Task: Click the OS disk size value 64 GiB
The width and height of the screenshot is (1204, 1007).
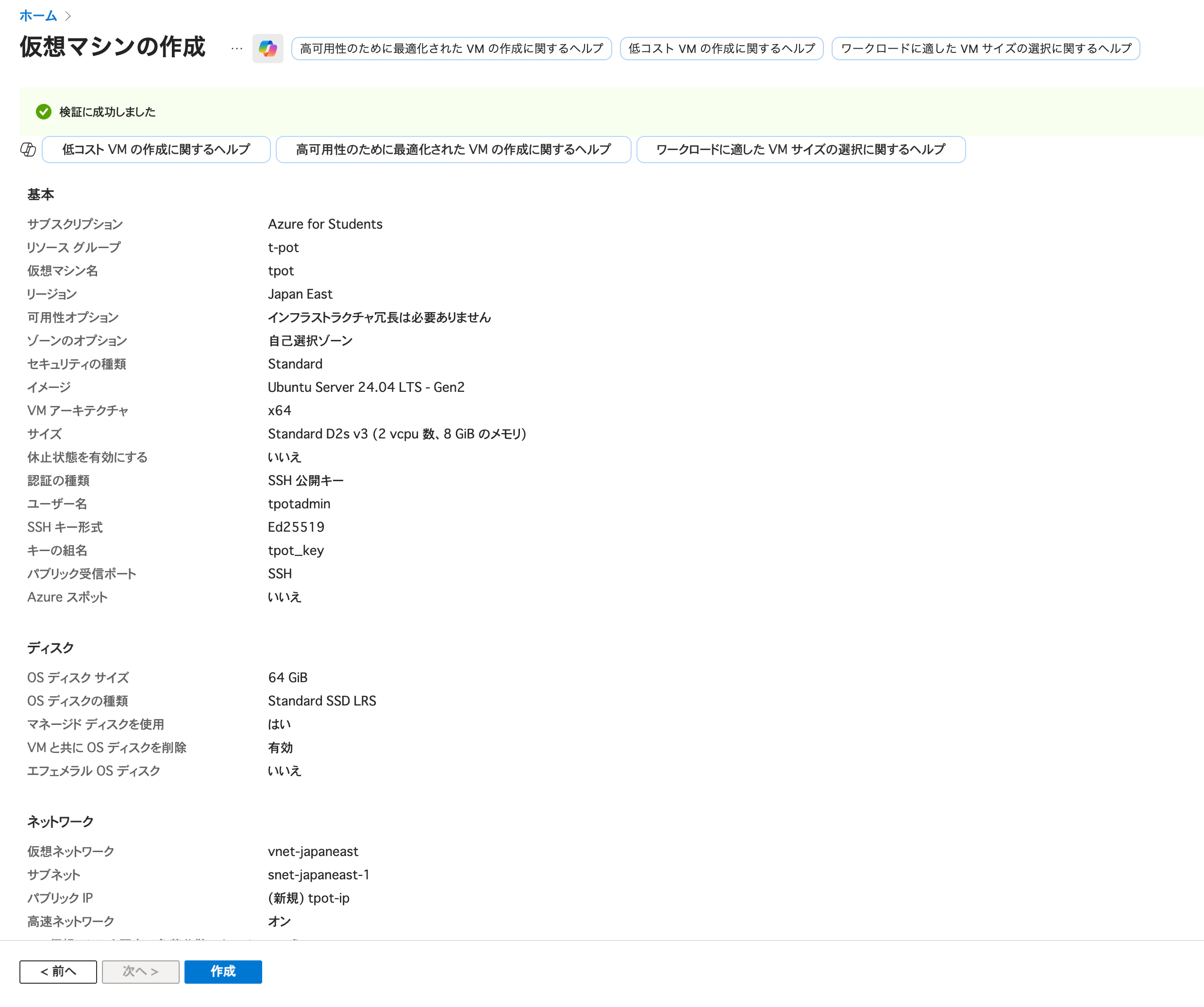Action: [288, 677]
